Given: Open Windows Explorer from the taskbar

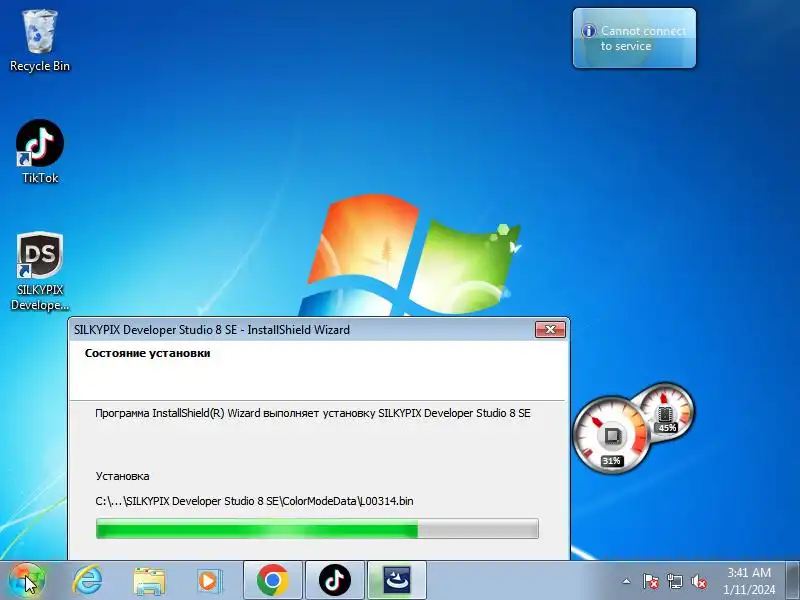Looking at the screenshot, I should point(149,581).
